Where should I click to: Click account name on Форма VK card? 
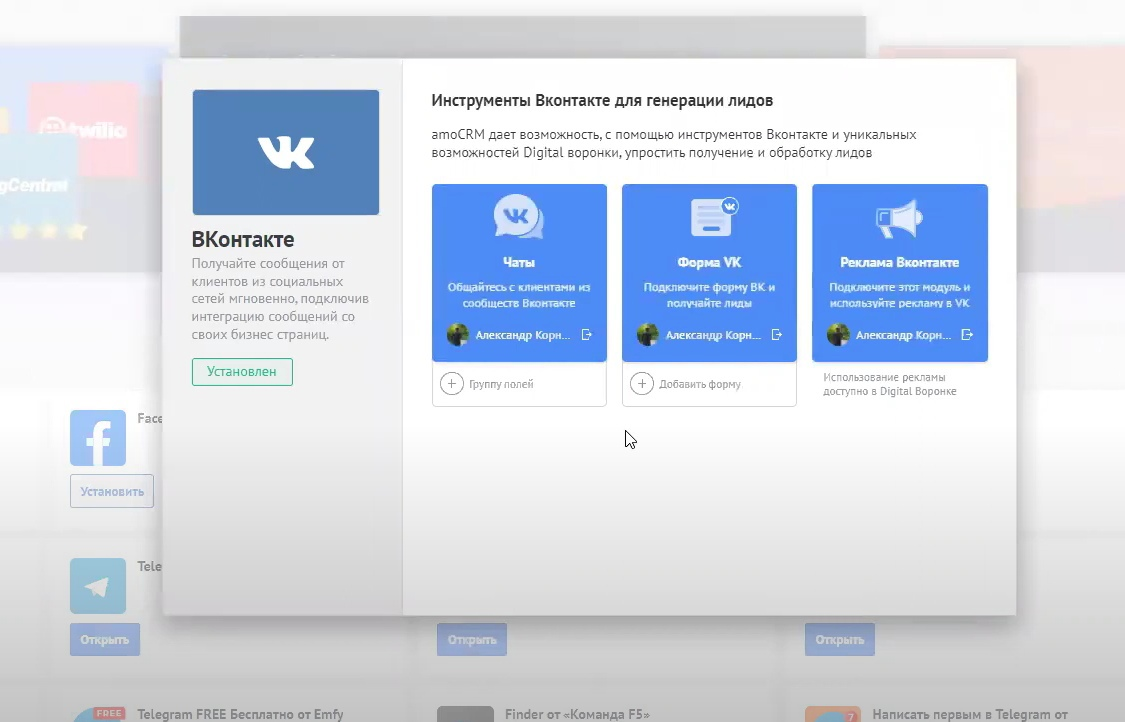pyautogui.click(x=713, y=335)
